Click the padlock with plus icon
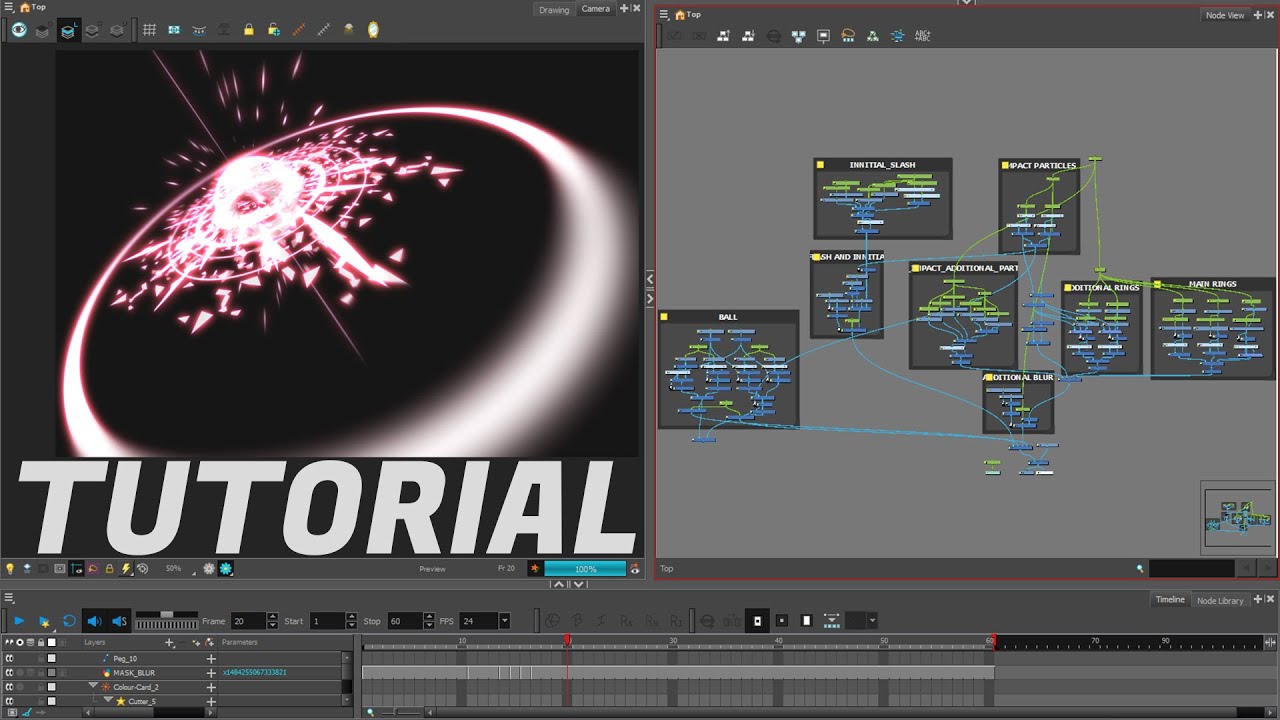Image resolution: width=1280 pixels, height=720 pixels. tap(273, 30)
